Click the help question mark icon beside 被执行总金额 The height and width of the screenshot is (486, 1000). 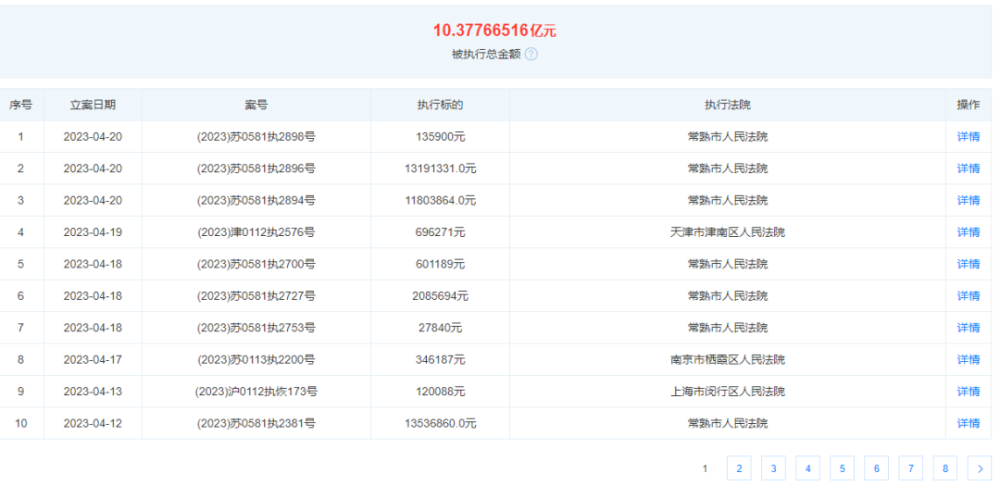coord(531,54)
